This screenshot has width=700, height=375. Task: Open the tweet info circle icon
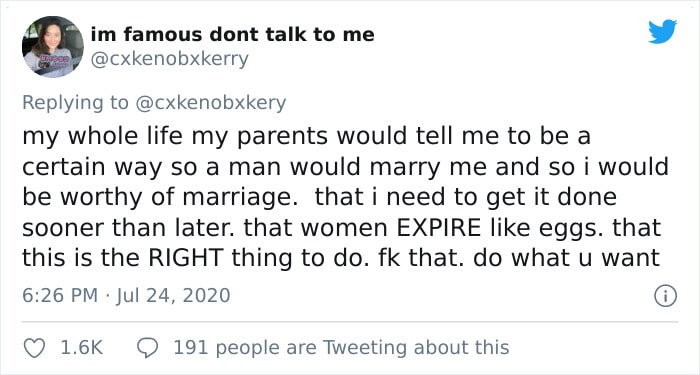(x=666, y=296)
